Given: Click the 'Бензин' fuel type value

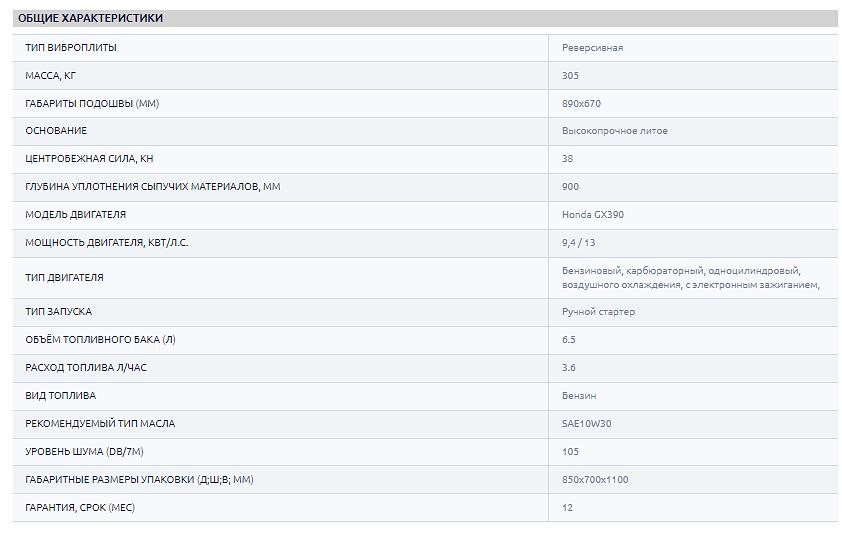Looking at the screenshot, I should 579,396.
